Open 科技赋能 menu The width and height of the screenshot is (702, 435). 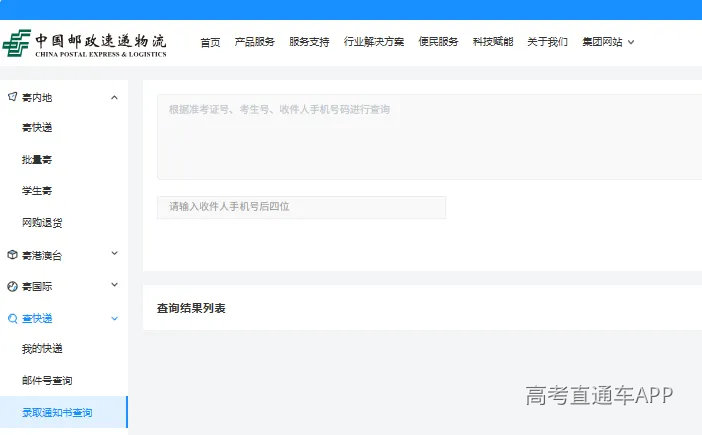pos(493,42)
